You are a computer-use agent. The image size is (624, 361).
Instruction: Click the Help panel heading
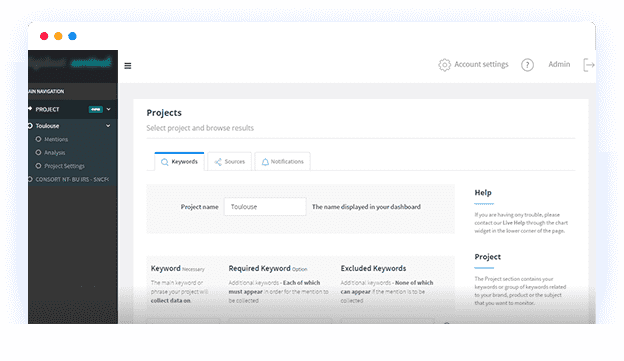(483, 193)
